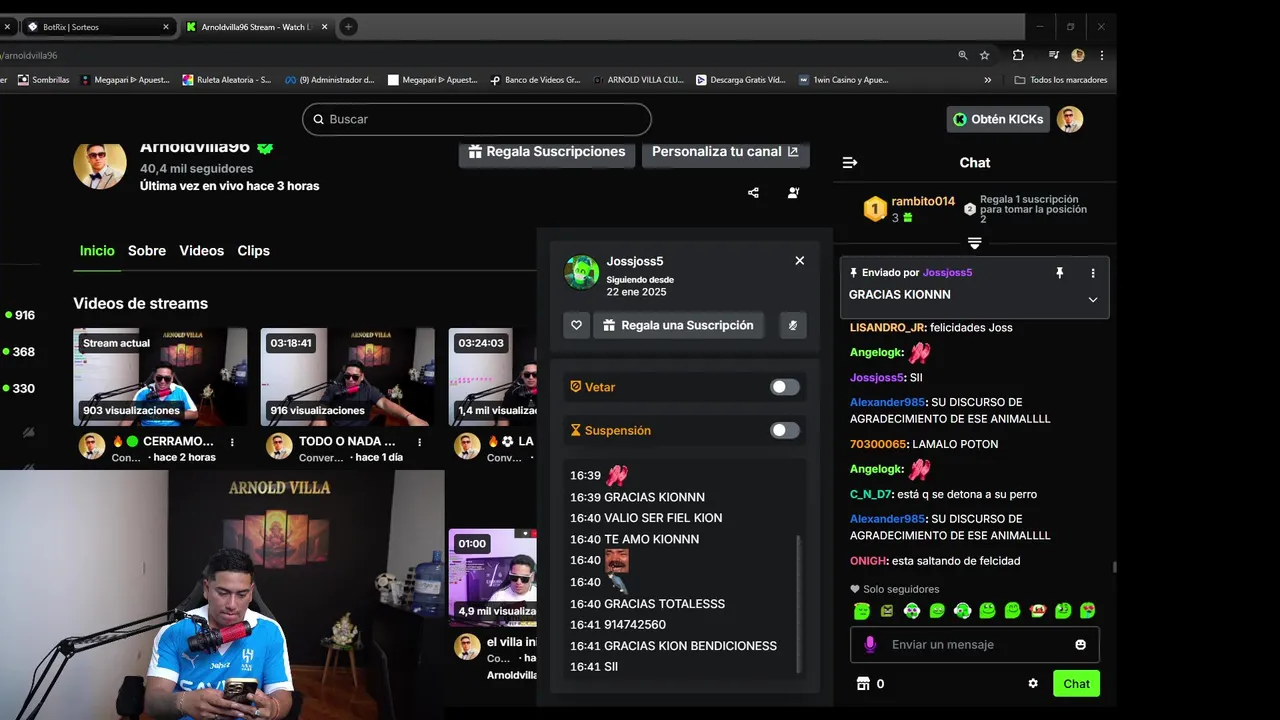Collapse the chat panel using the arrow icon

[x=850, y=163]
